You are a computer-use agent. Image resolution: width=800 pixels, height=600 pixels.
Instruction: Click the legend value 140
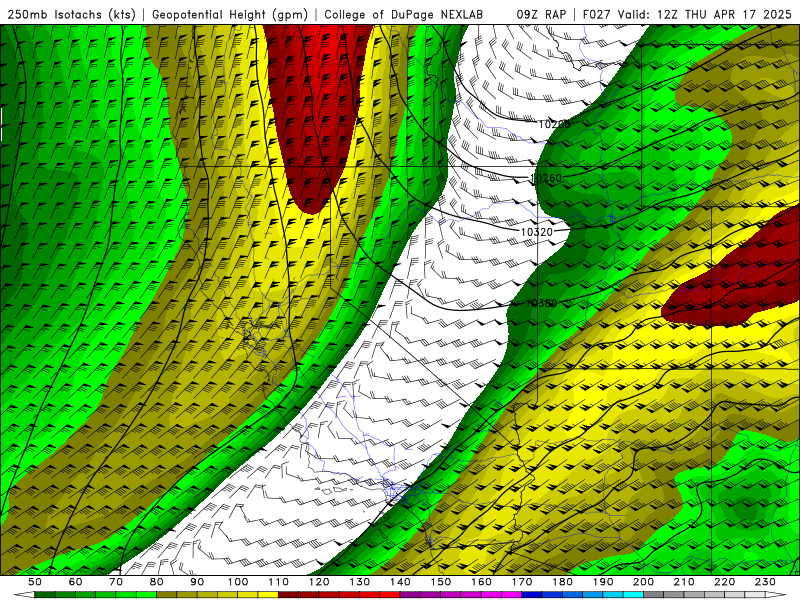(400, 582)
